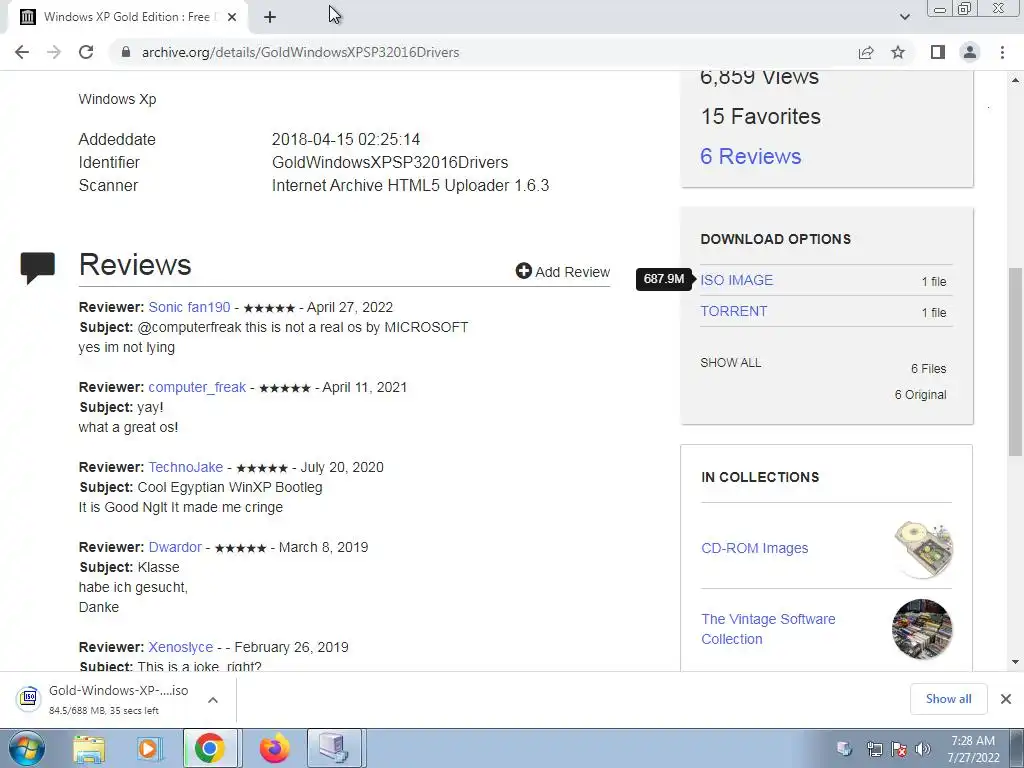Image resolution: width=1024 pixels, height=768 pixels.
Task: Click the volume speaker tray icon
Action: pos(923,748)
